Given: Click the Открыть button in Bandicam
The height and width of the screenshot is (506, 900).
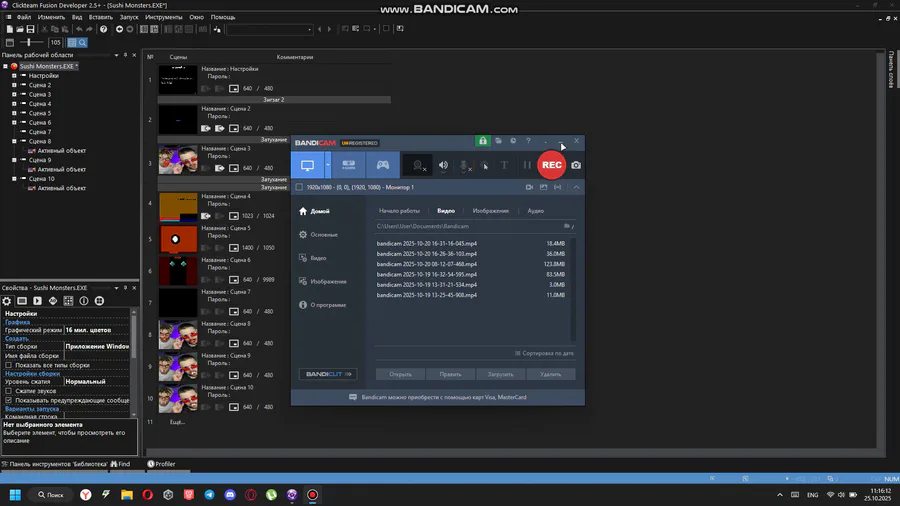Looking at the screenshot, I should [x=400, y=374].
